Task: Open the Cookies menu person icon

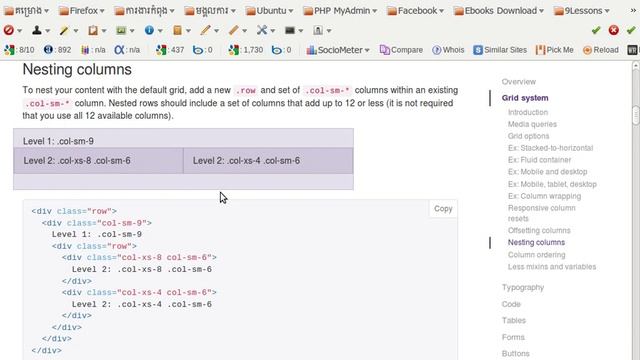Action: click(37, 30)
